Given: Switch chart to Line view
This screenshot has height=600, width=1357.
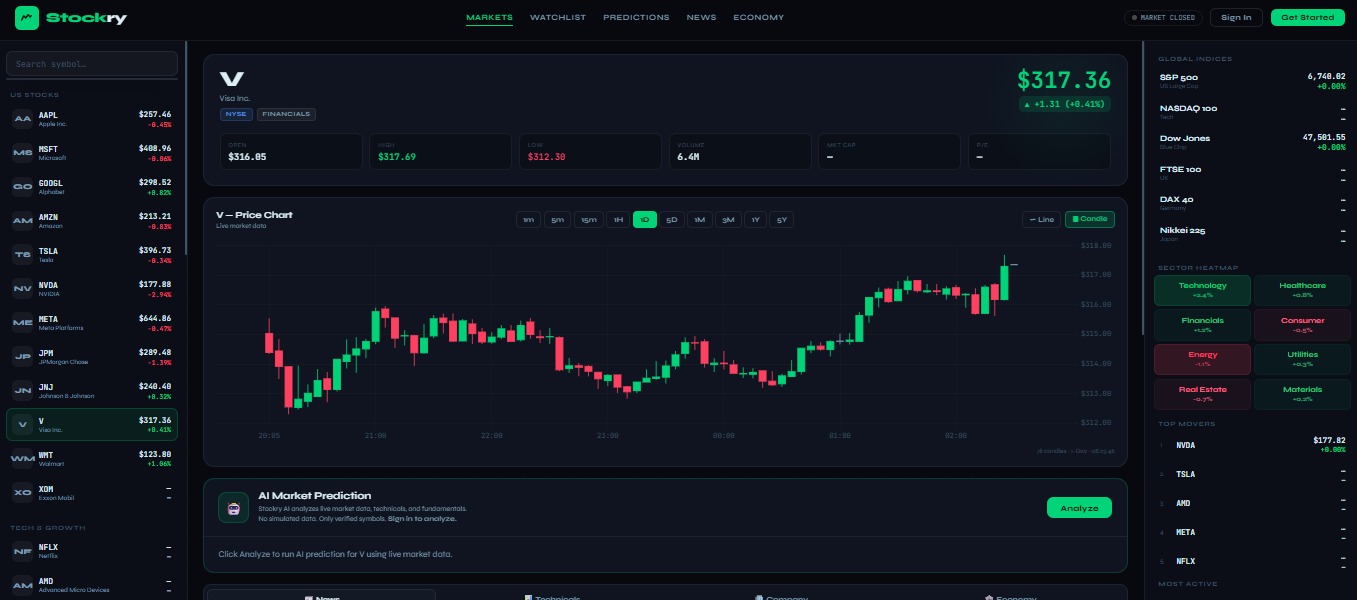Looking at the screenshot, I should [x=1041, y=219].
